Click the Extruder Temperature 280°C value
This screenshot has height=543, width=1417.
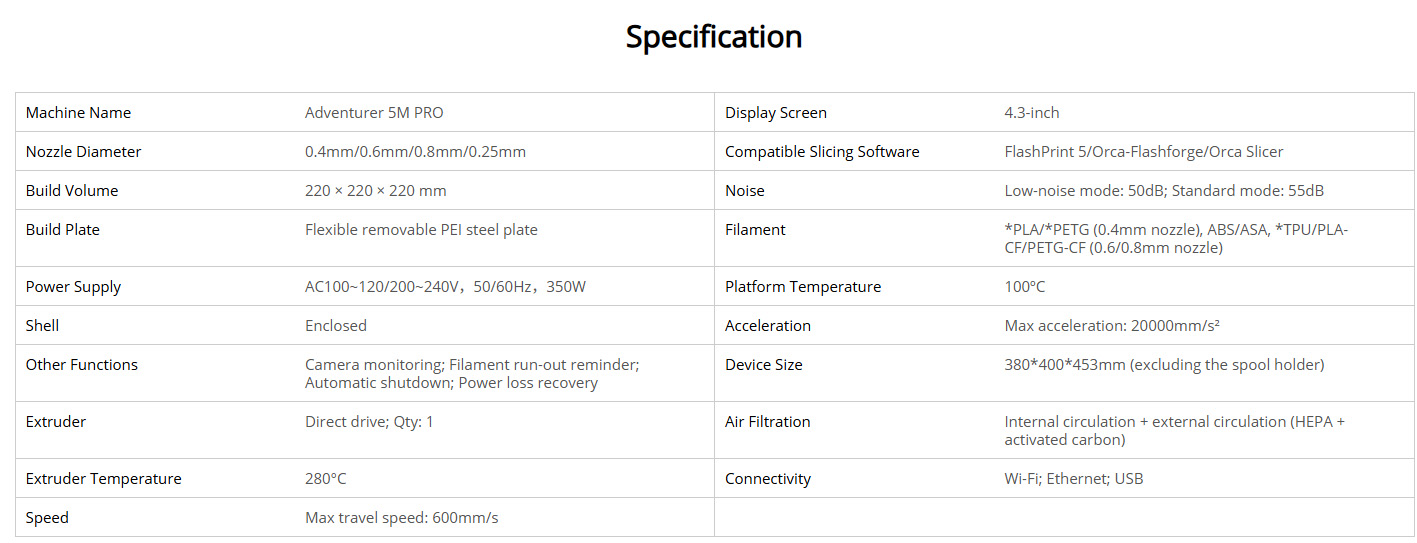click(326, 479)
